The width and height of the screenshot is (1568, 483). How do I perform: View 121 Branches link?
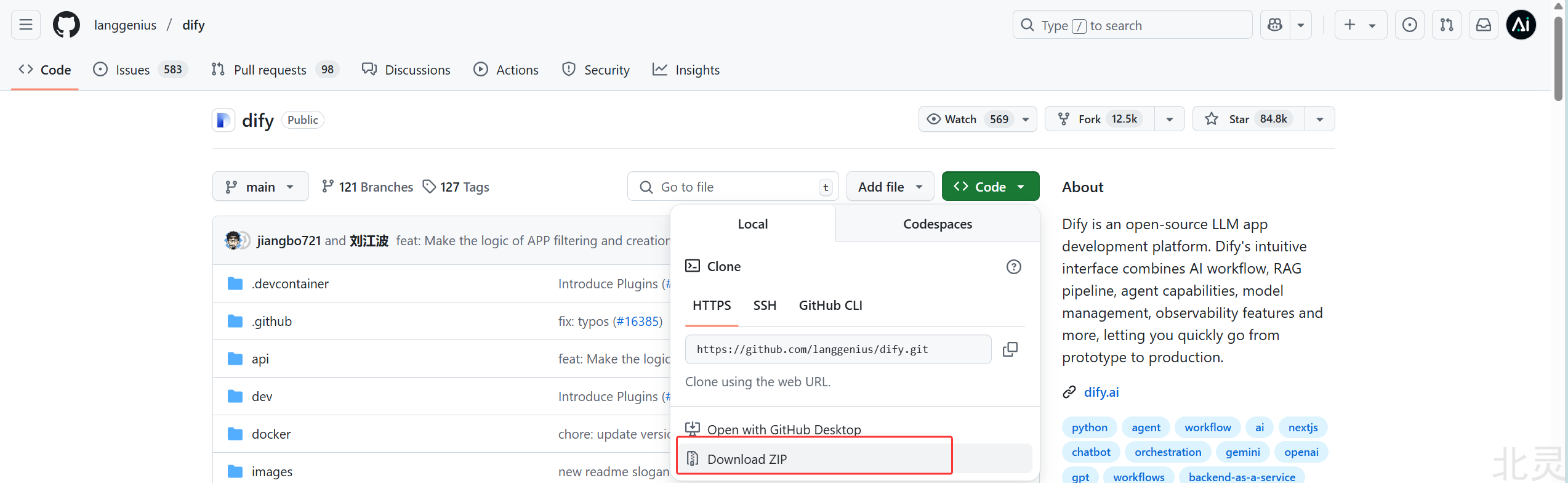pos(368,187)
